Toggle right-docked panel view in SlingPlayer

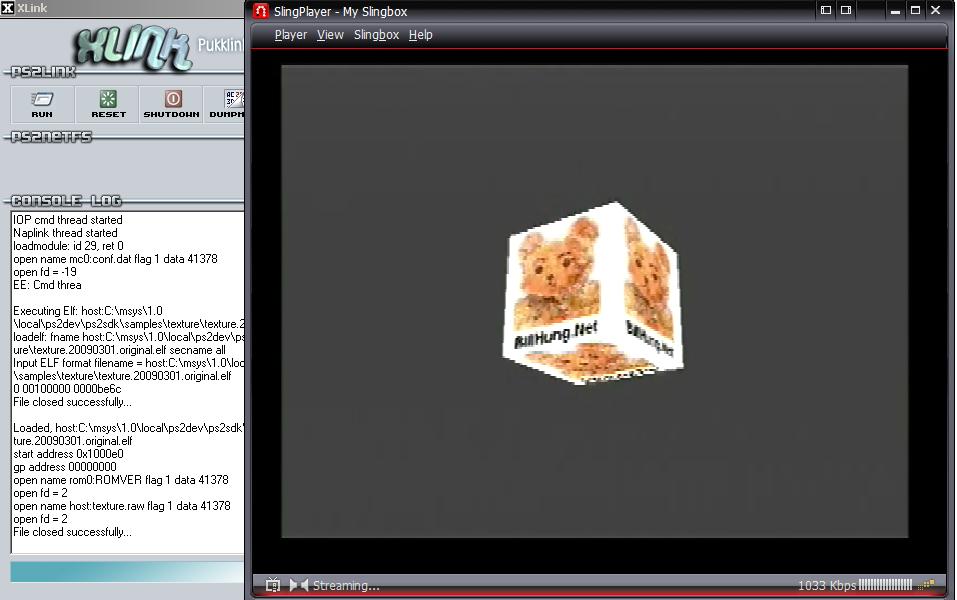846,11
